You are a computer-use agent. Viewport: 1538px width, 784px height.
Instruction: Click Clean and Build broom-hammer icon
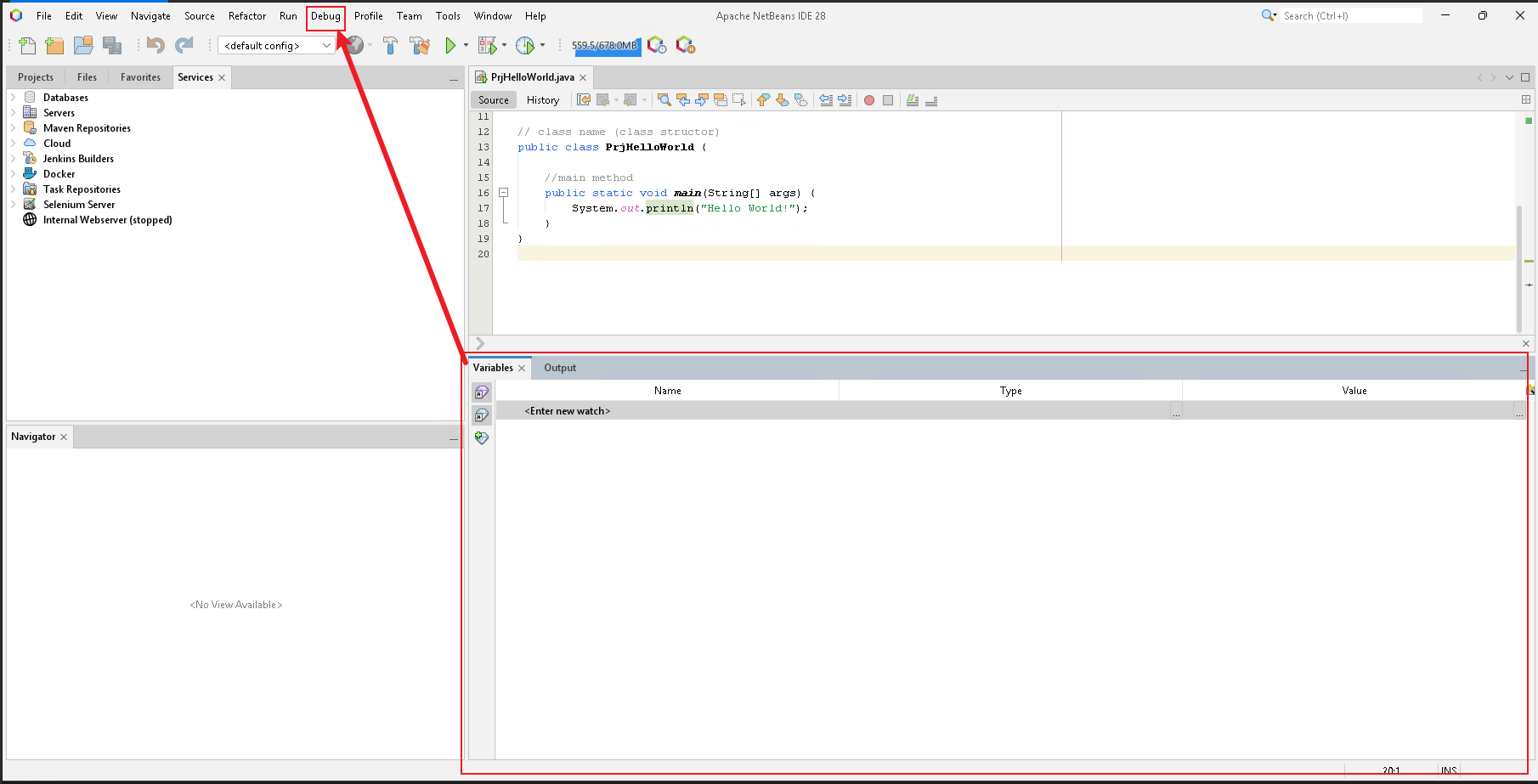420,46
